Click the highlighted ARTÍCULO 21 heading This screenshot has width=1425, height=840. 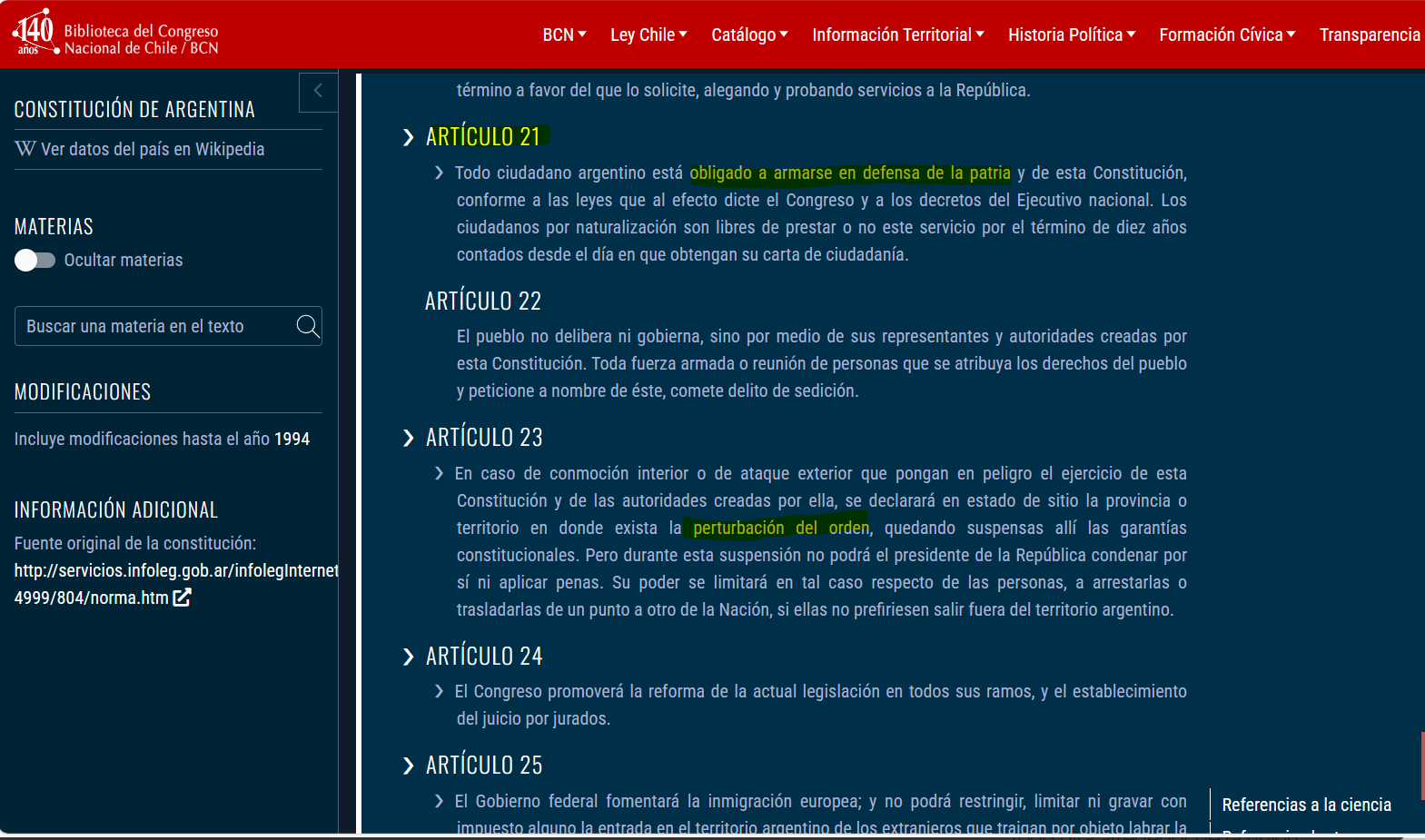point(484,137)
